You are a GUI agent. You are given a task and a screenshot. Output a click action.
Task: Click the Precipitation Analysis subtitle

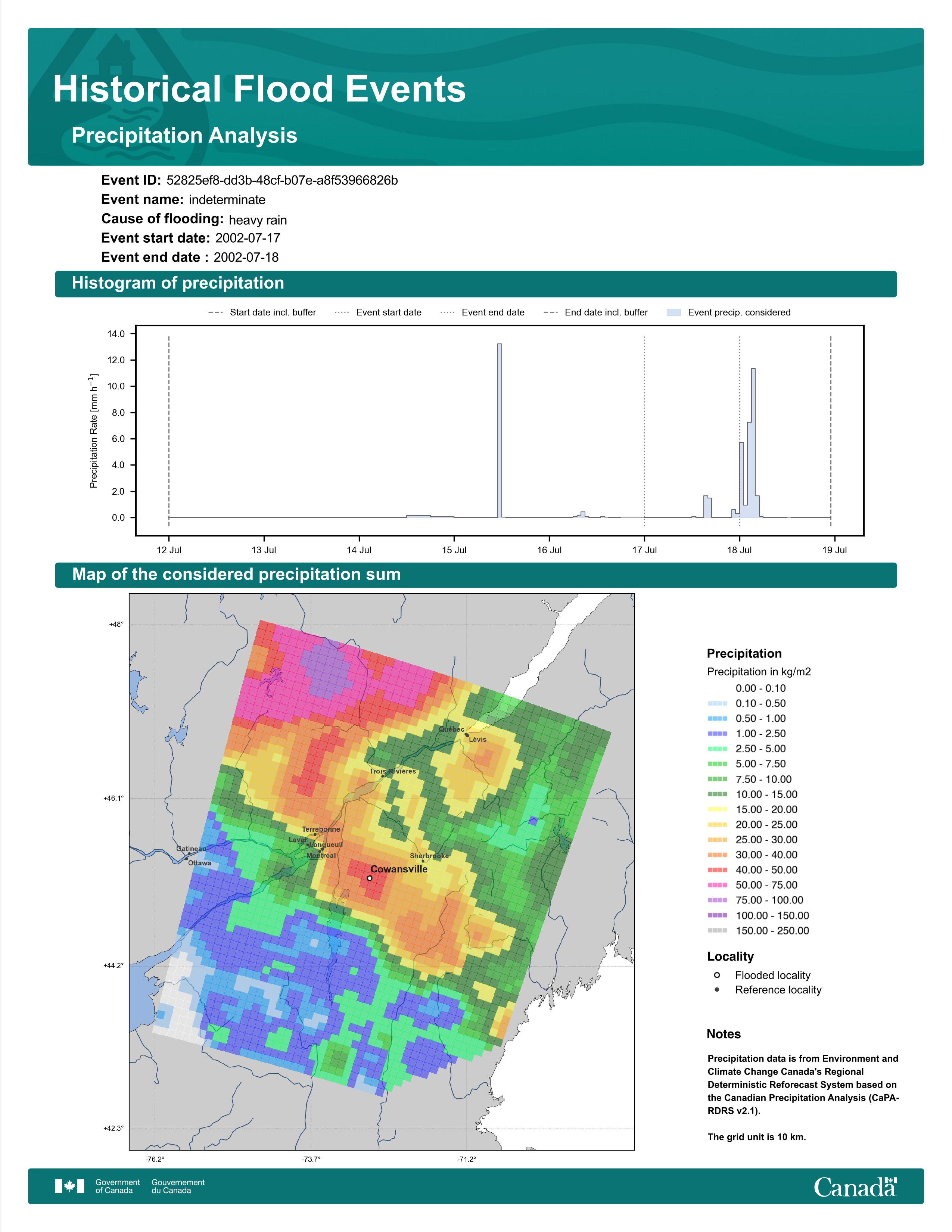pos(184,136)
